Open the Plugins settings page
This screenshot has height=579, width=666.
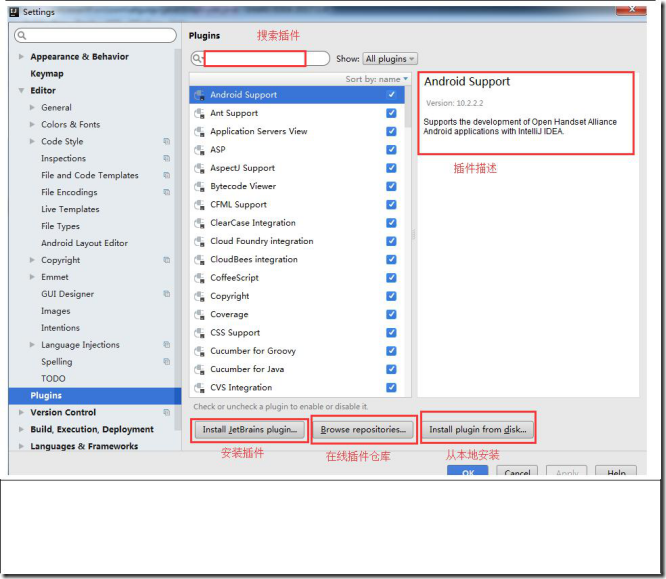pos(95,396)
